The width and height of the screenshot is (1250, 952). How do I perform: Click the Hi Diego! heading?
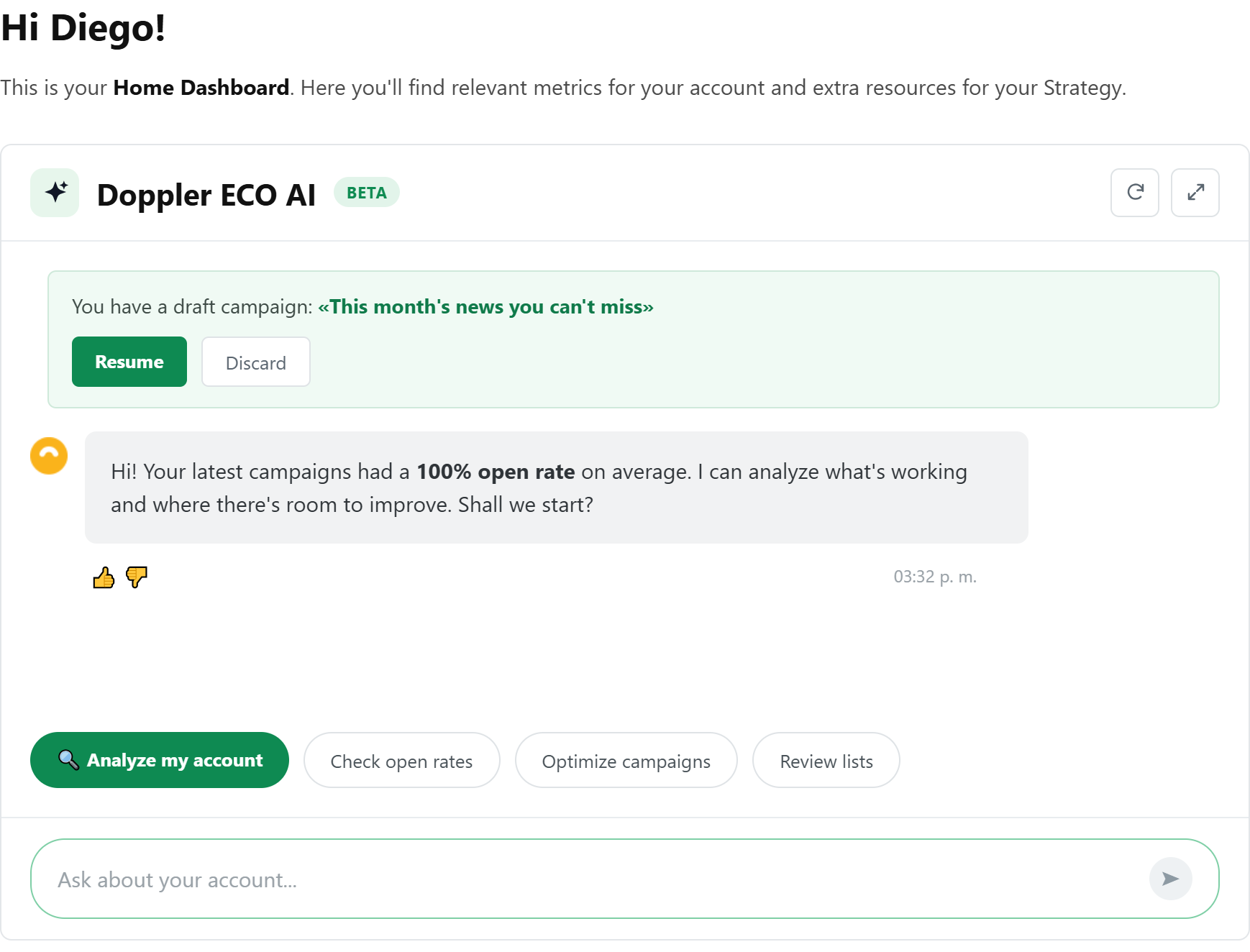tap(83, 28)
